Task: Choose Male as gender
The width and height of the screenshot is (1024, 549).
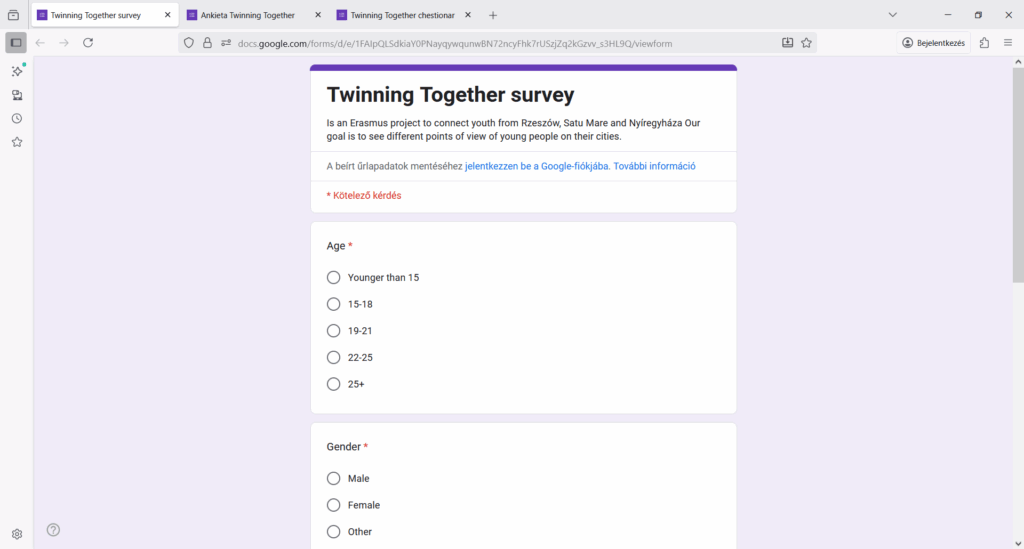Action: [x=334, y=478]
